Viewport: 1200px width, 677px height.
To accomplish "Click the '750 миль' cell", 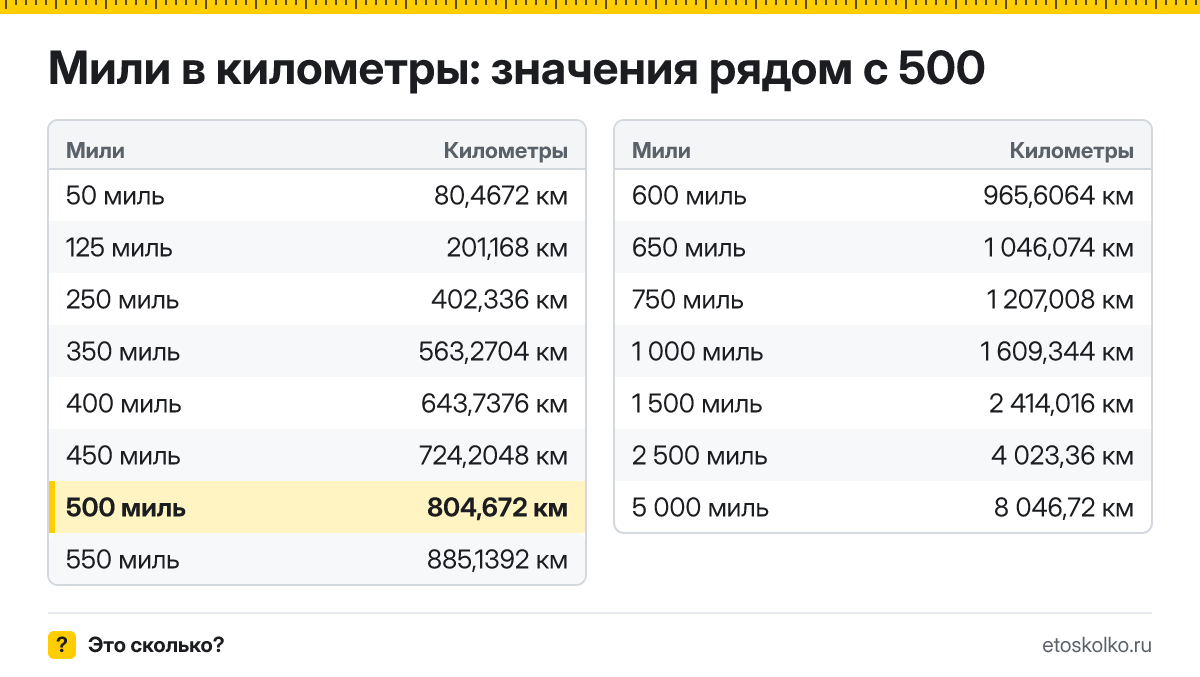I will pos(688,299).
